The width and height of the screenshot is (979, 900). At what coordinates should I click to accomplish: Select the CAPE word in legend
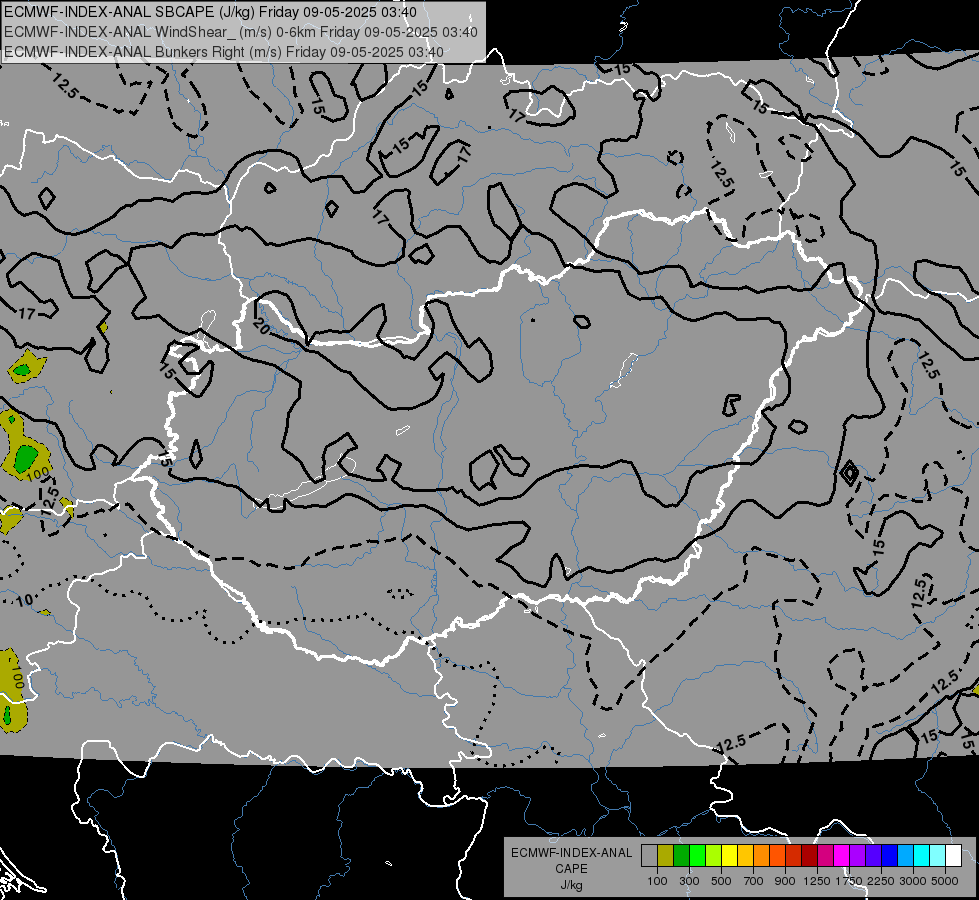click(x=571, y=869)
